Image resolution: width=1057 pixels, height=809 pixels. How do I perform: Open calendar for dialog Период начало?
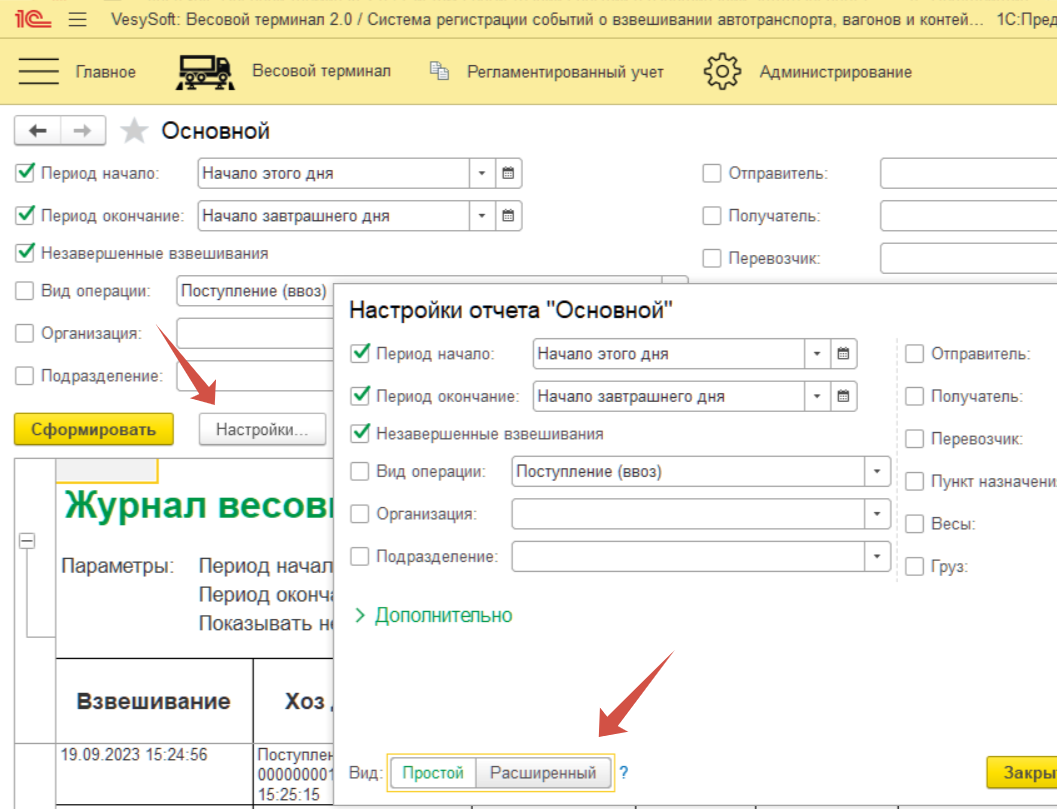coord(844,354)
